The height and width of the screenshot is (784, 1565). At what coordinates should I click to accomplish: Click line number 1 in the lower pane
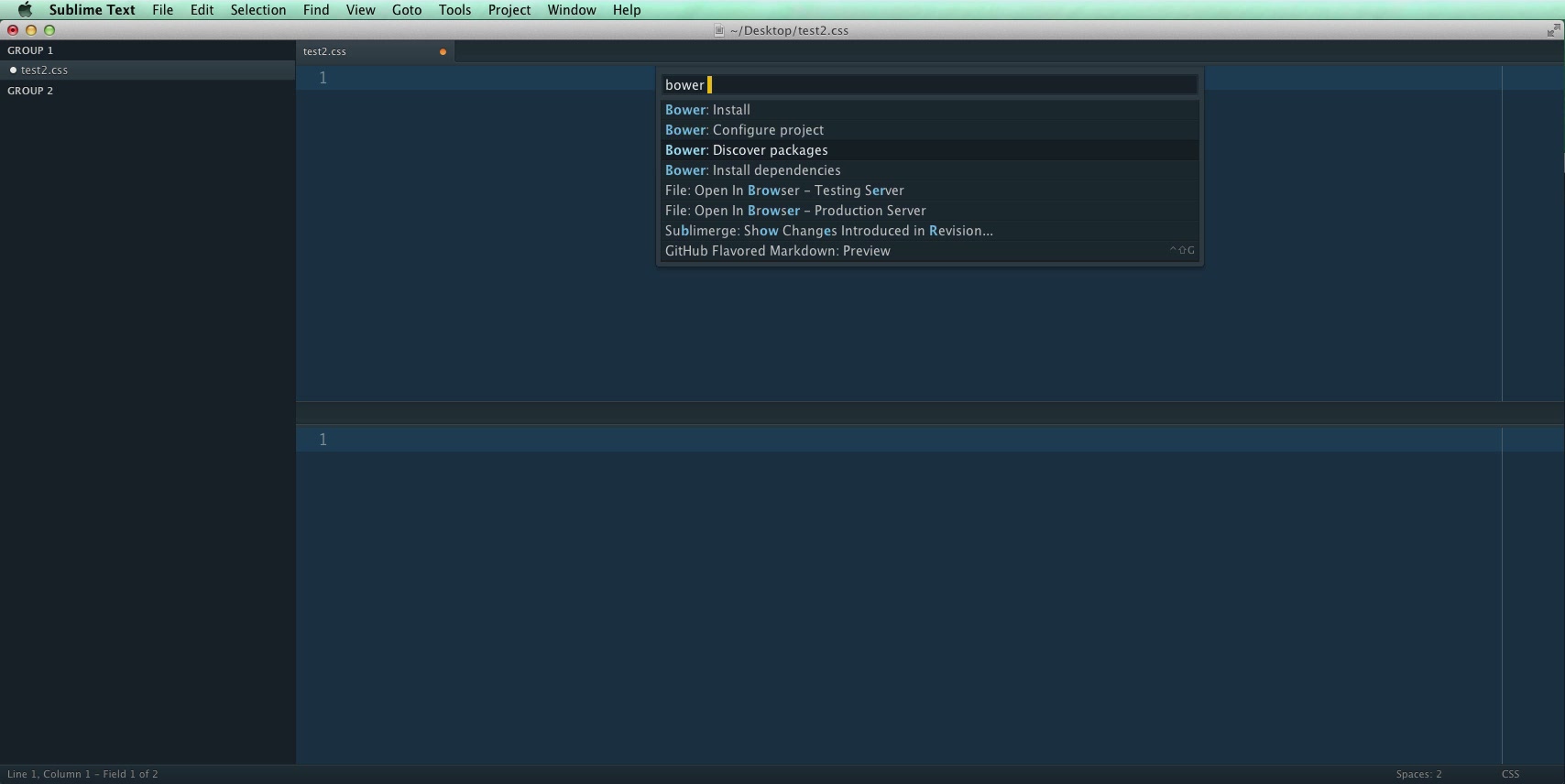(323, 440)
